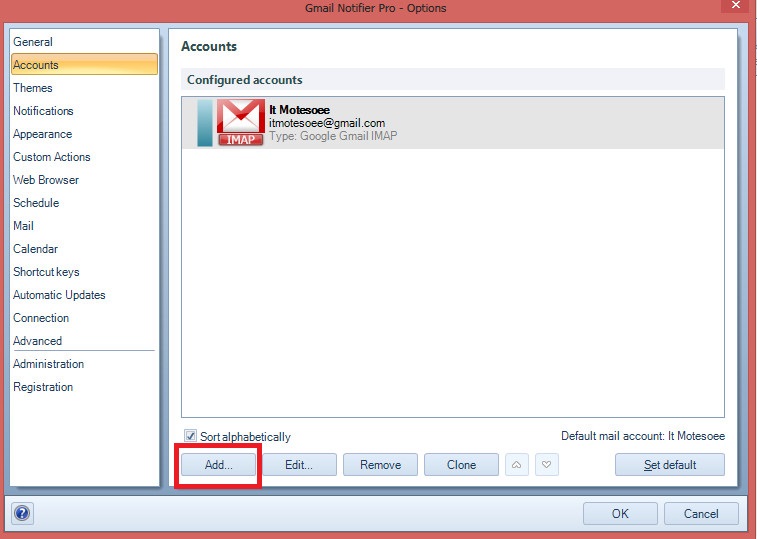Click the Add... account button
Viewport: 757px width, 539px height.
(x=219, y=465)
